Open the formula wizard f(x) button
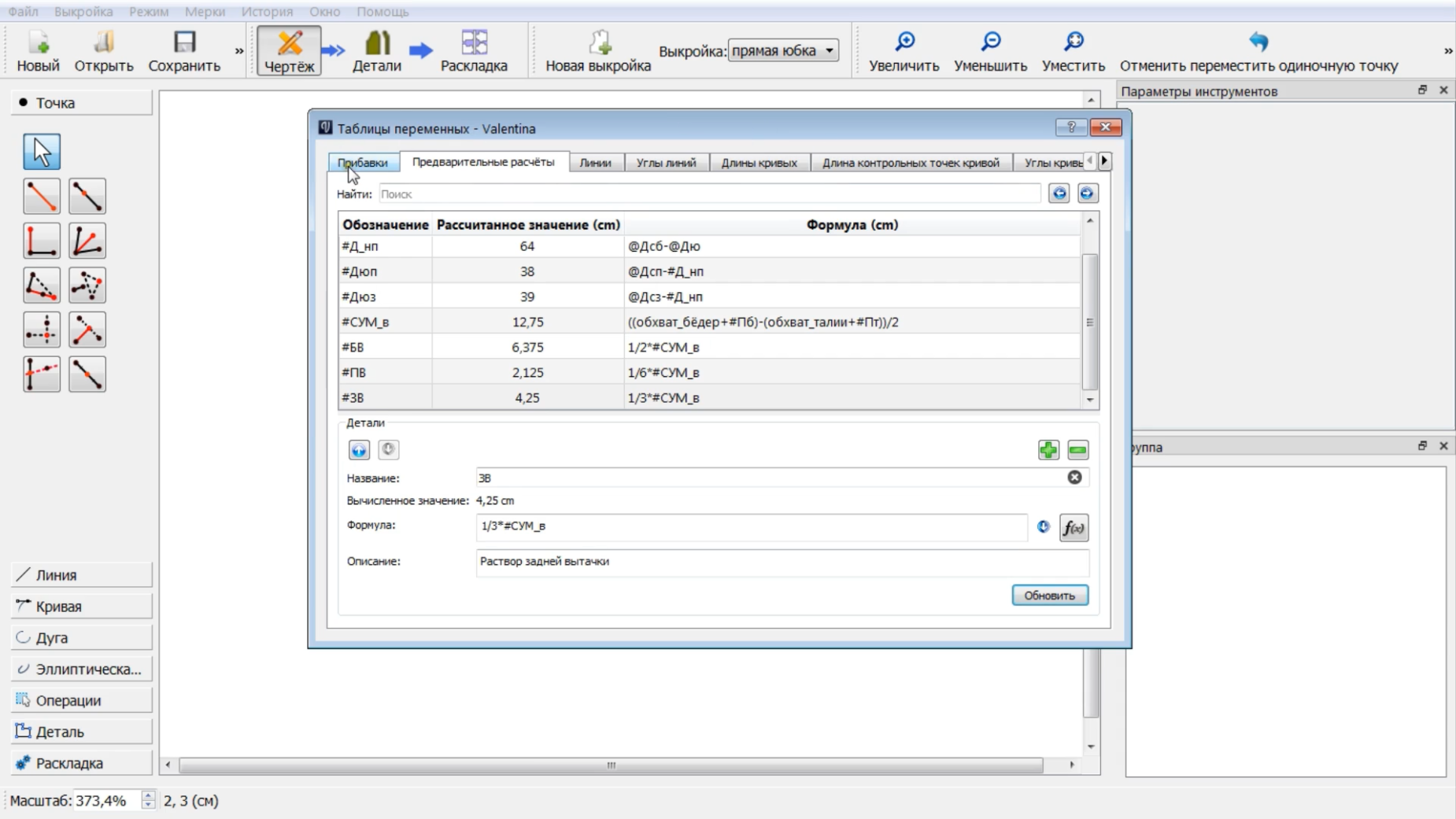The width and height of the screenshot is (1456, 819). (x=1074, y=528)
